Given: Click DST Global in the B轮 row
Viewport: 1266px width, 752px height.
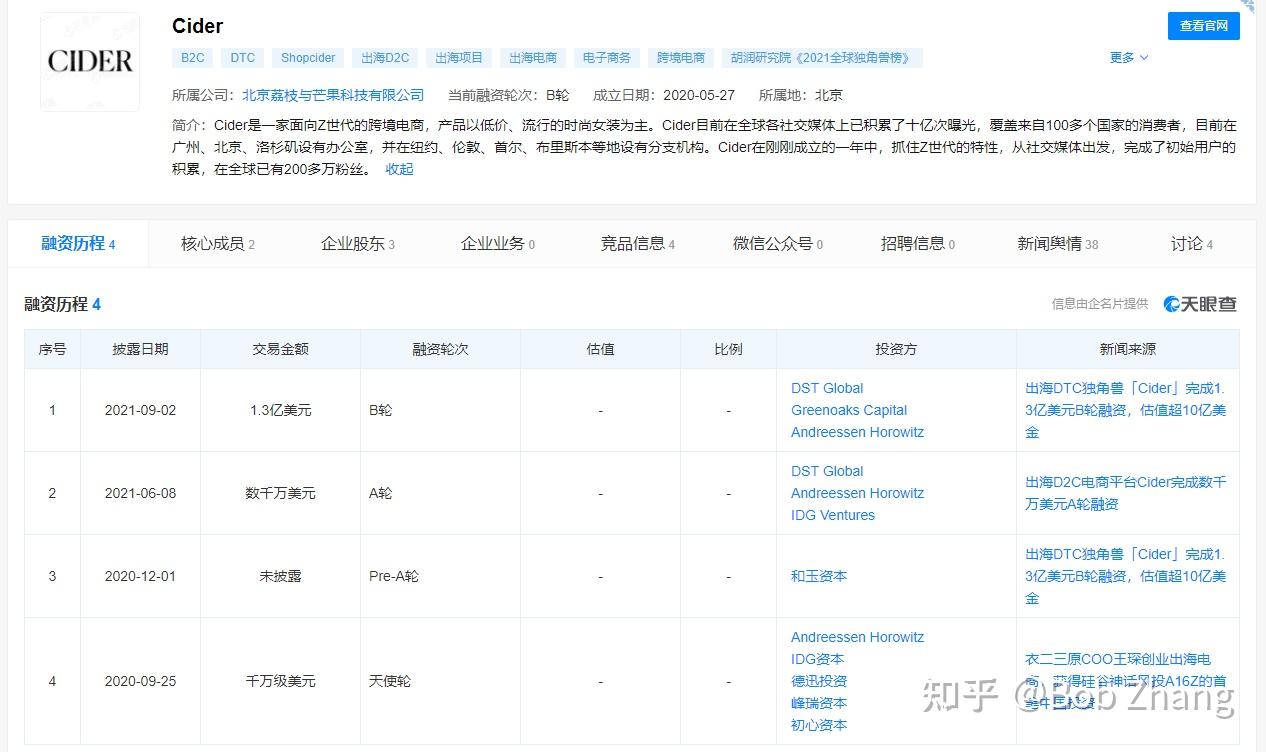Looking at the screenshot, I should (x=827, y=388).
